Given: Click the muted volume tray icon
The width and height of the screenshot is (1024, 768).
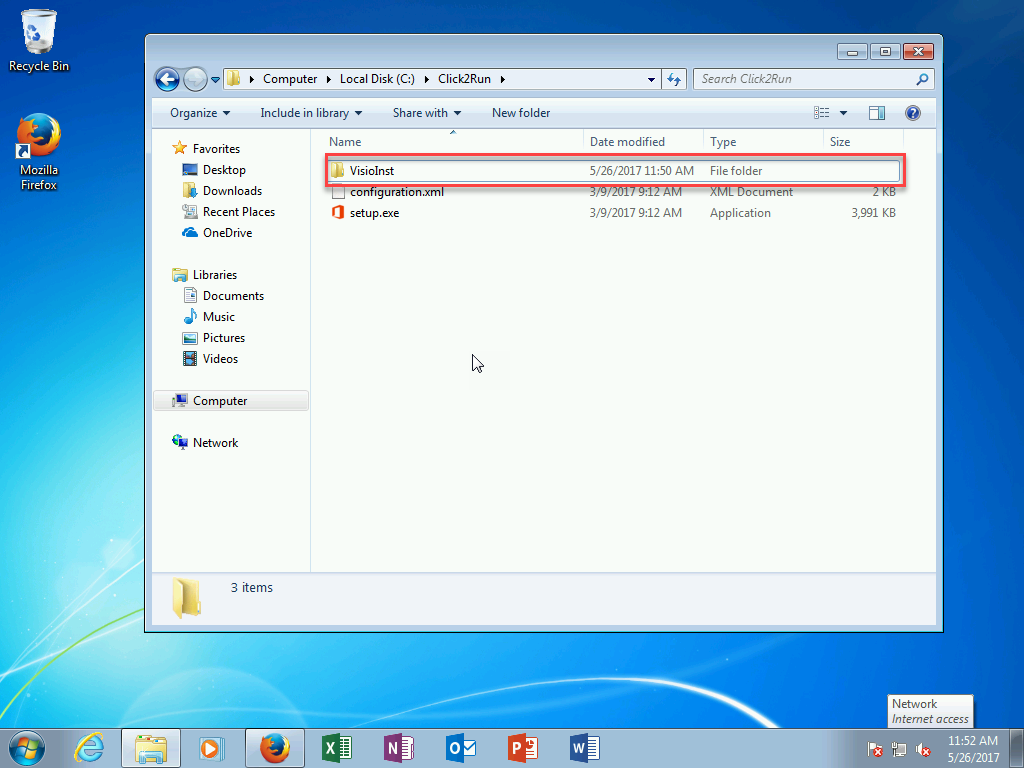Looking at the screenshot, I should [x=923, y=749].
